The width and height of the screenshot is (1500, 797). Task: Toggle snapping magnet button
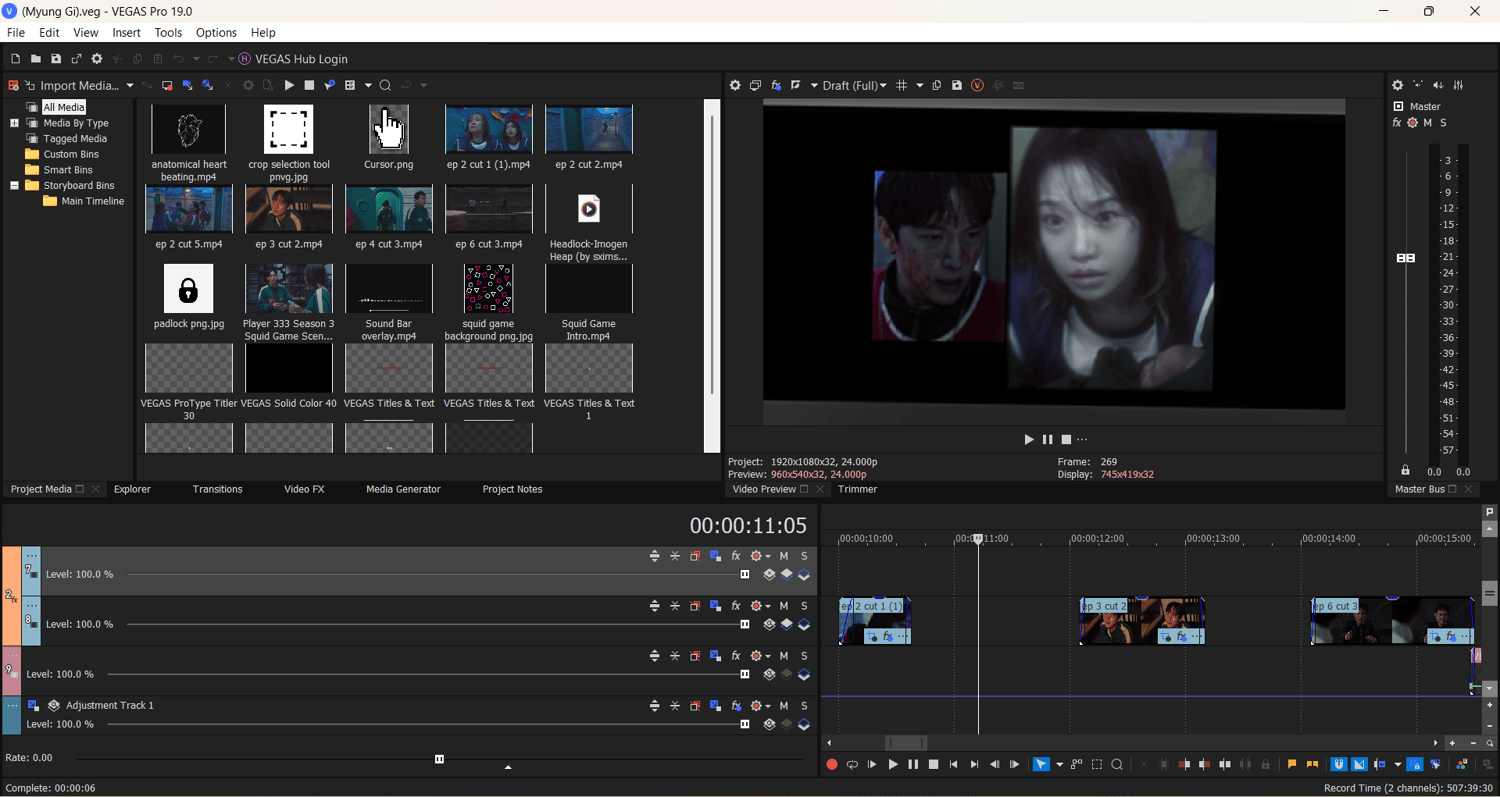[1338, 765]
